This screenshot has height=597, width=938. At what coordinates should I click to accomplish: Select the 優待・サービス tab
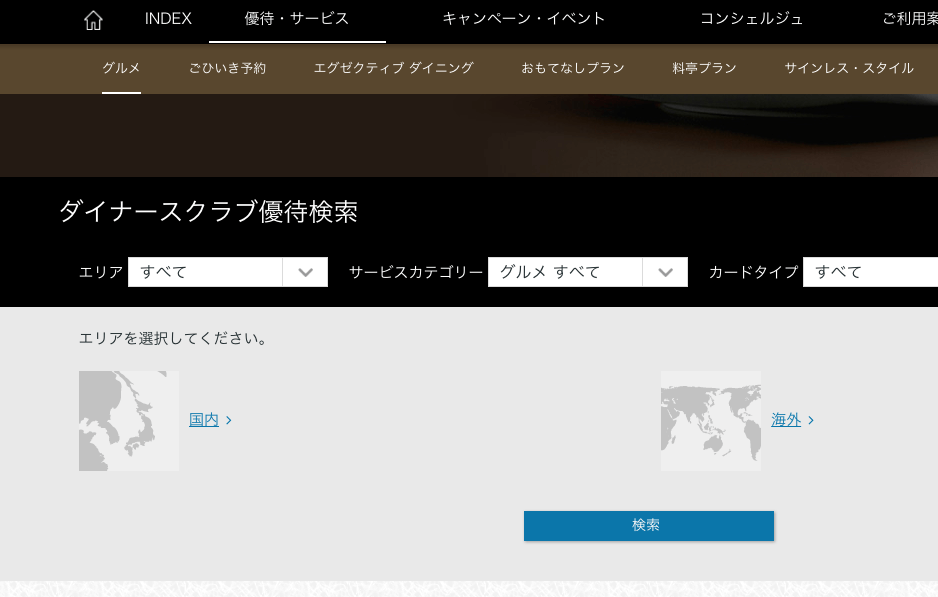pos(297,19)
